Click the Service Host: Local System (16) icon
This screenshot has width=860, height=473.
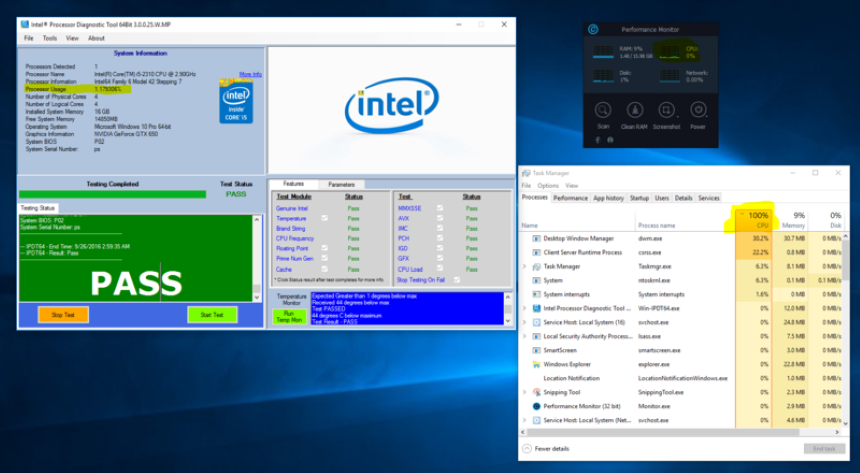[x=536, y=323]
